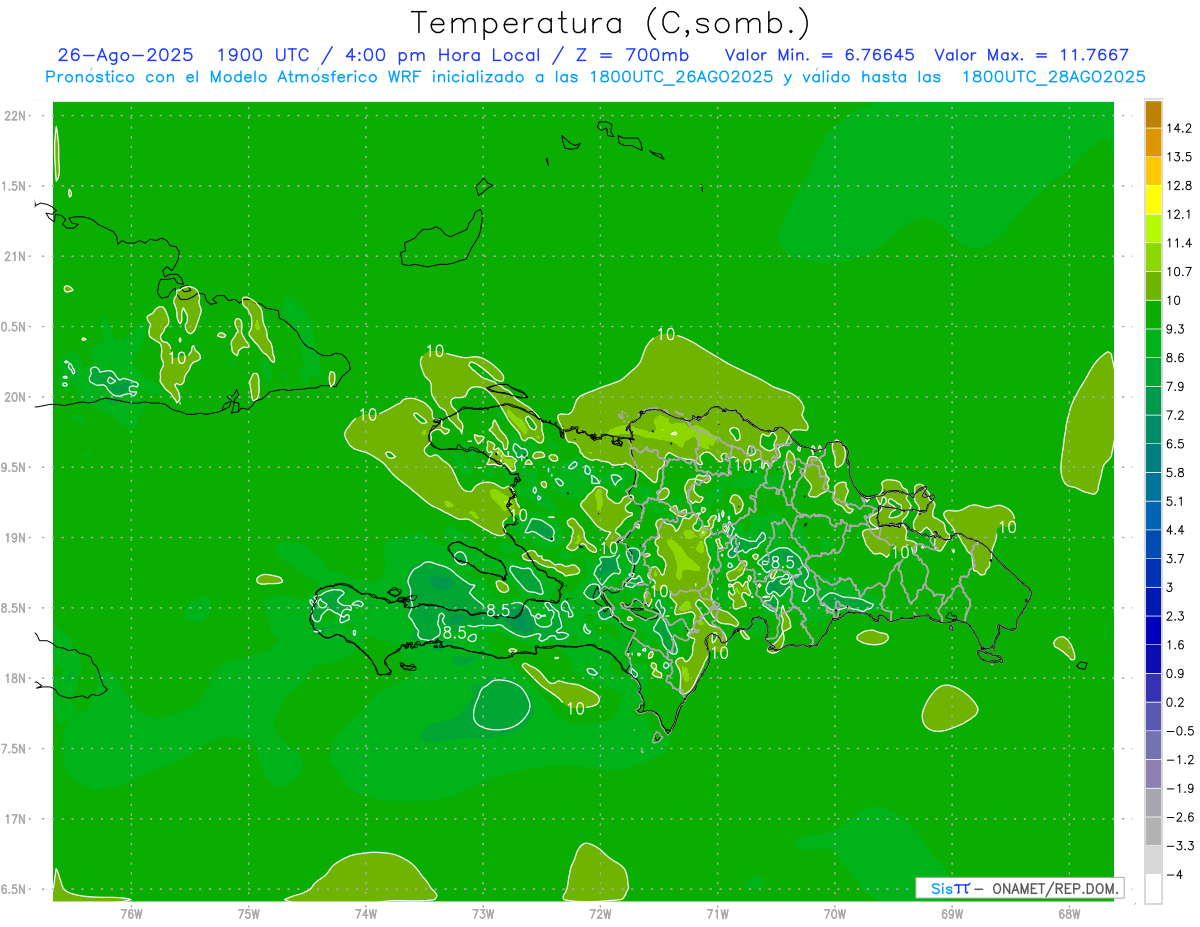Click the 21N latitude axis label
The image size is (1200, 927).
17,257
